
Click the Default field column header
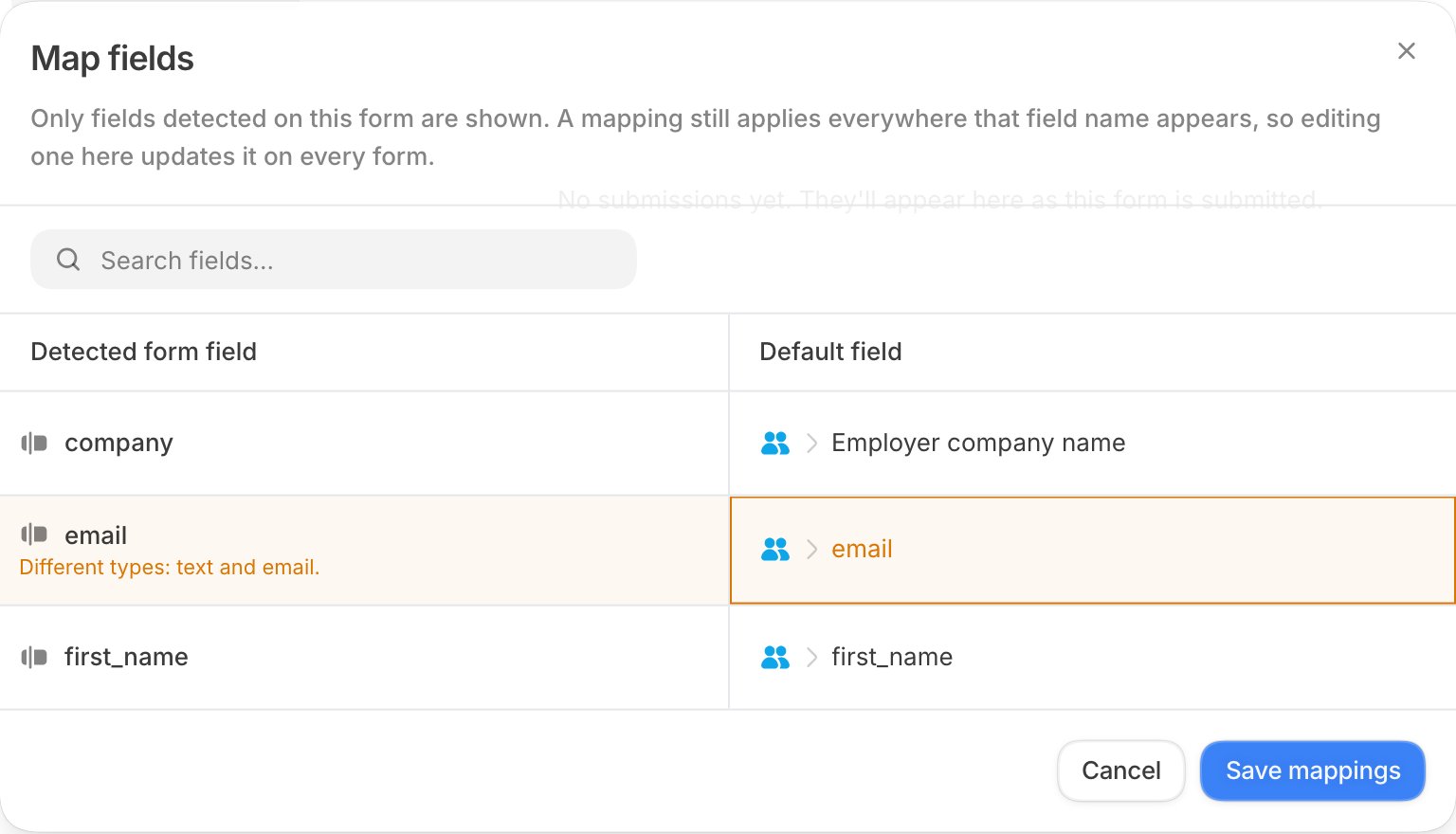pyautogui.click(x=830, y=352)
